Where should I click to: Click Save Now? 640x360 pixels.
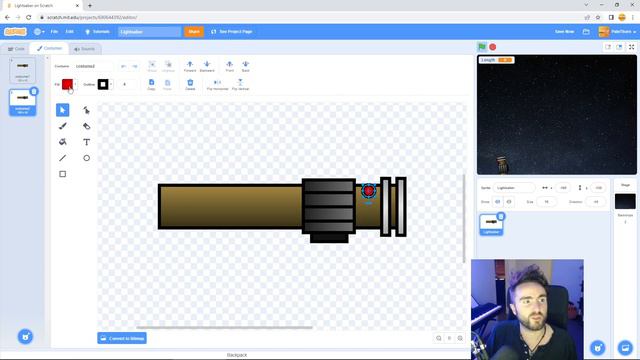564,31
